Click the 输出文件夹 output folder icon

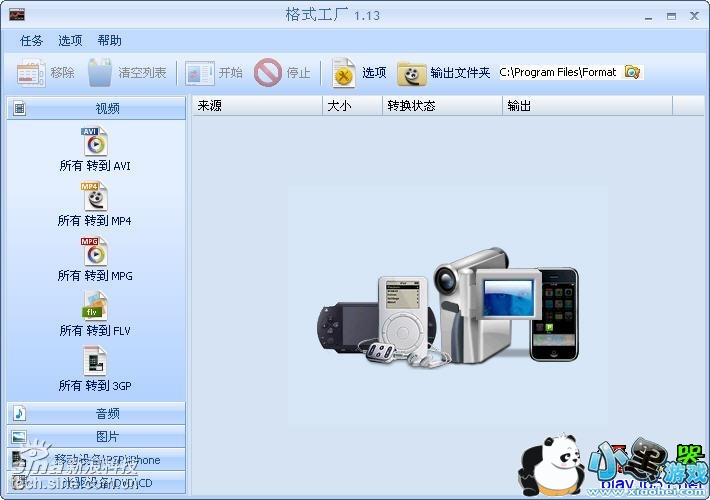pos(412,74)
